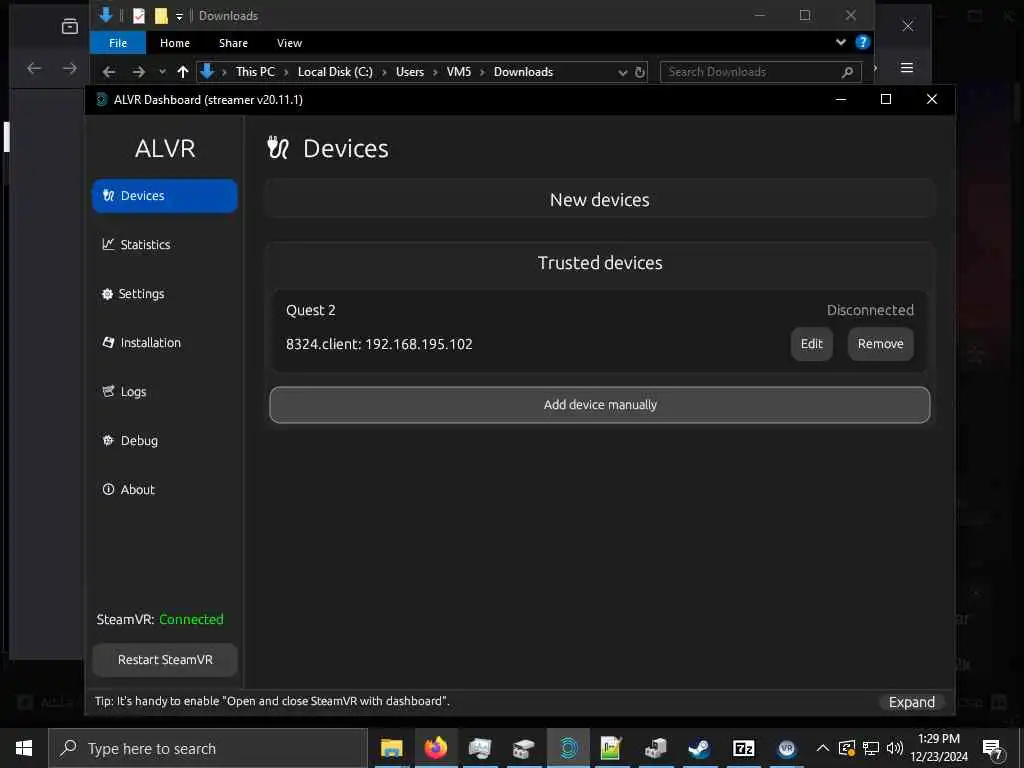Image resolution: width=1024 pixels, height=768 pixels.
Task: Open the notification center icon
Action: tap(993, 749)
